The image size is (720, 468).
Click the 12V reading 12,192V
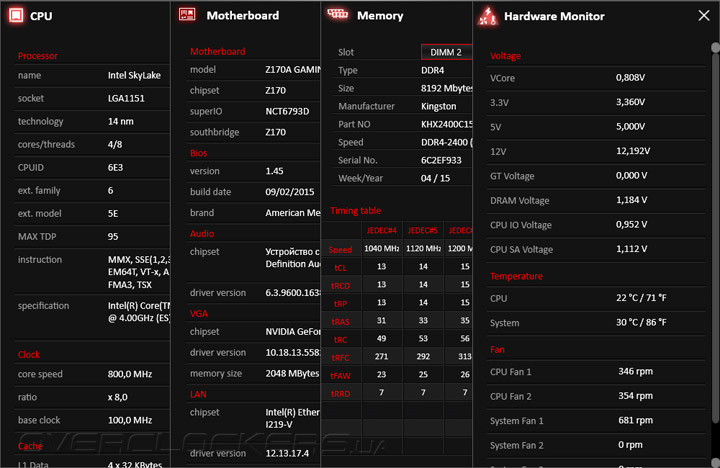[633, 151]
